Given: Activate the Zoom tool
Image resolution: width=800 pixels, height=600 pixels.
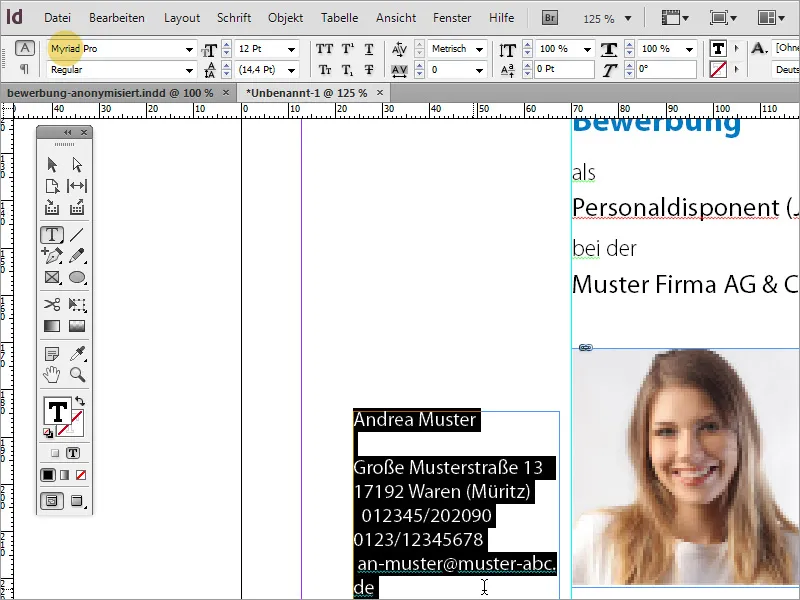Looking at the screenshot, I should tap(77, 375).
